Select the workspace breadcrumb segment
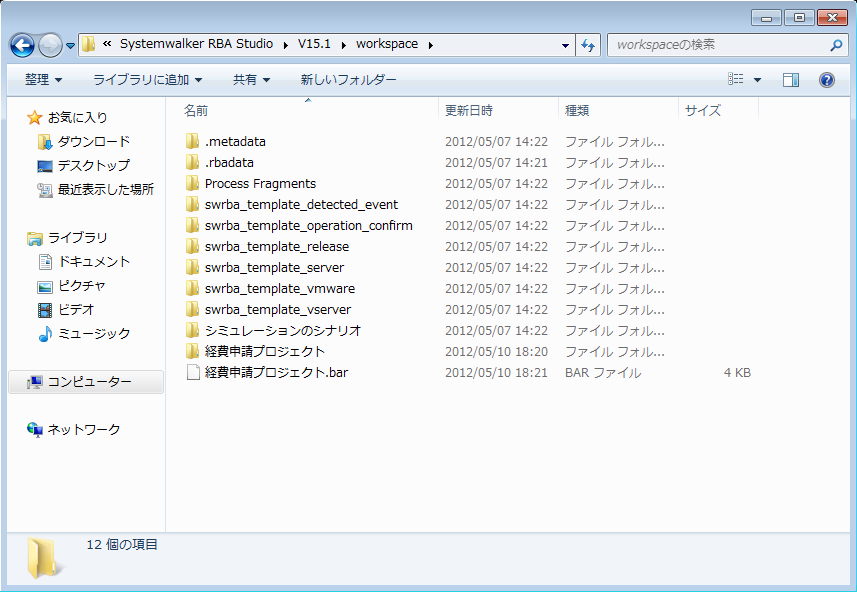Viewport: 857px width, 592px height. click(387, 44)
